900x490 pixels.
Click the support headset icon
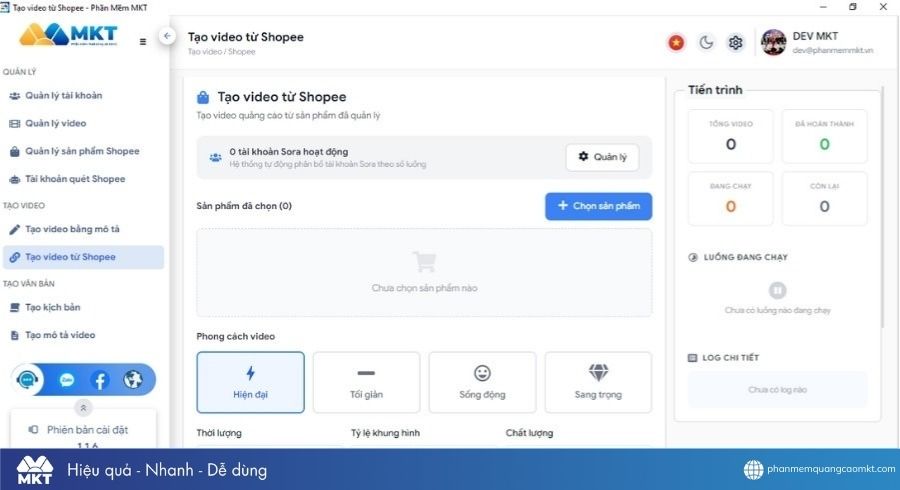(27, 379)
